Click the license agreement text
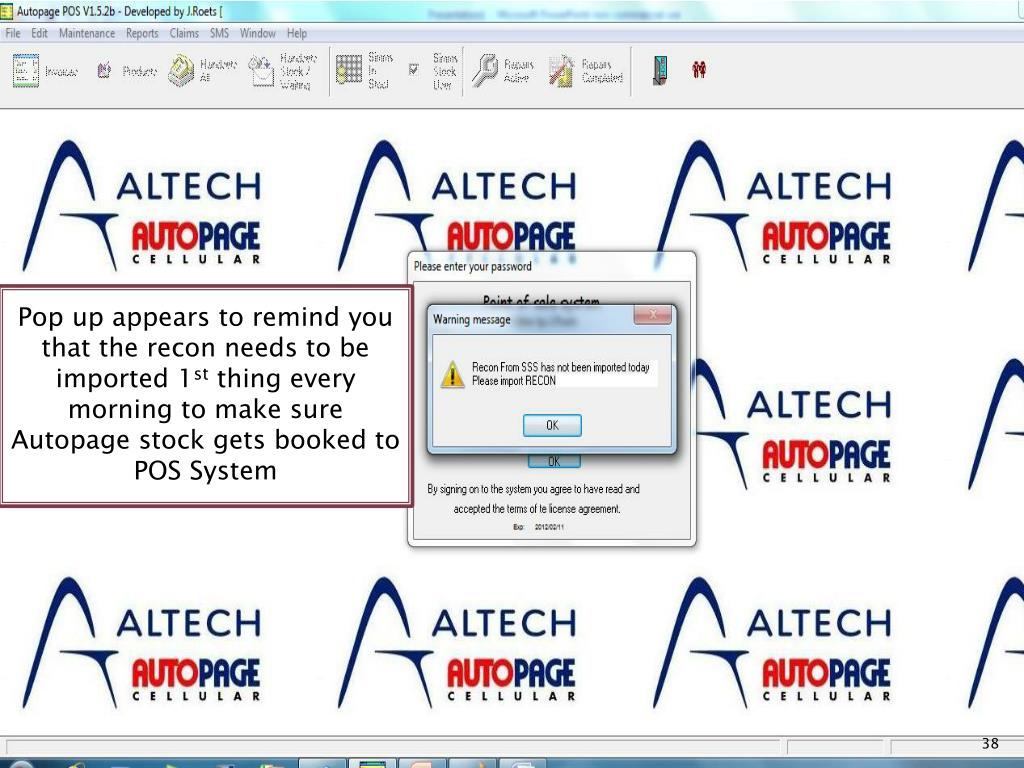This screenshot has height=768, width=1024. point(534,499)
